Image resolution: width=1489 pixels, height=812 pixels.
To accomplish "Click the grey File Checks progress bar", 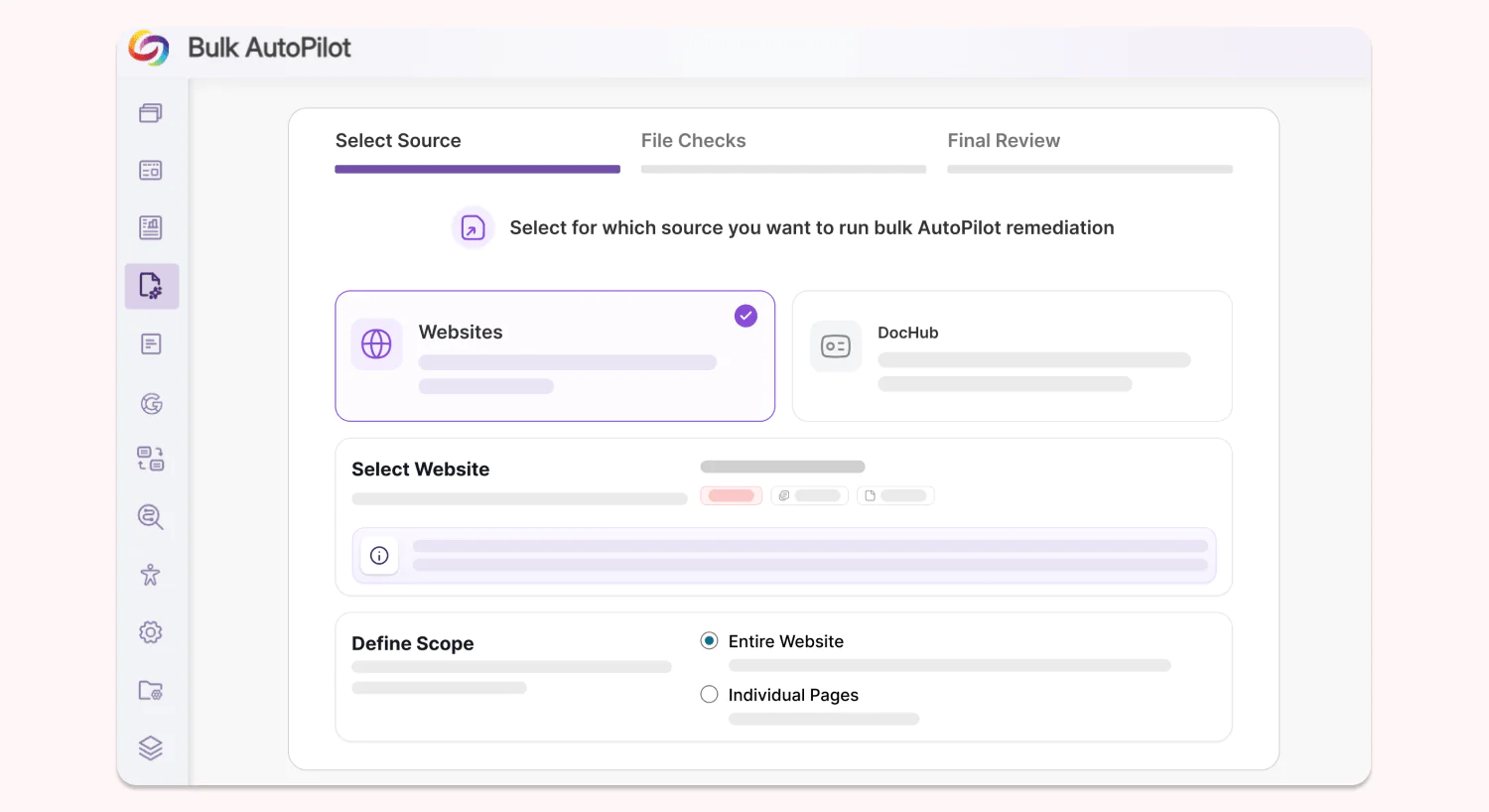I will click(783, 170).
